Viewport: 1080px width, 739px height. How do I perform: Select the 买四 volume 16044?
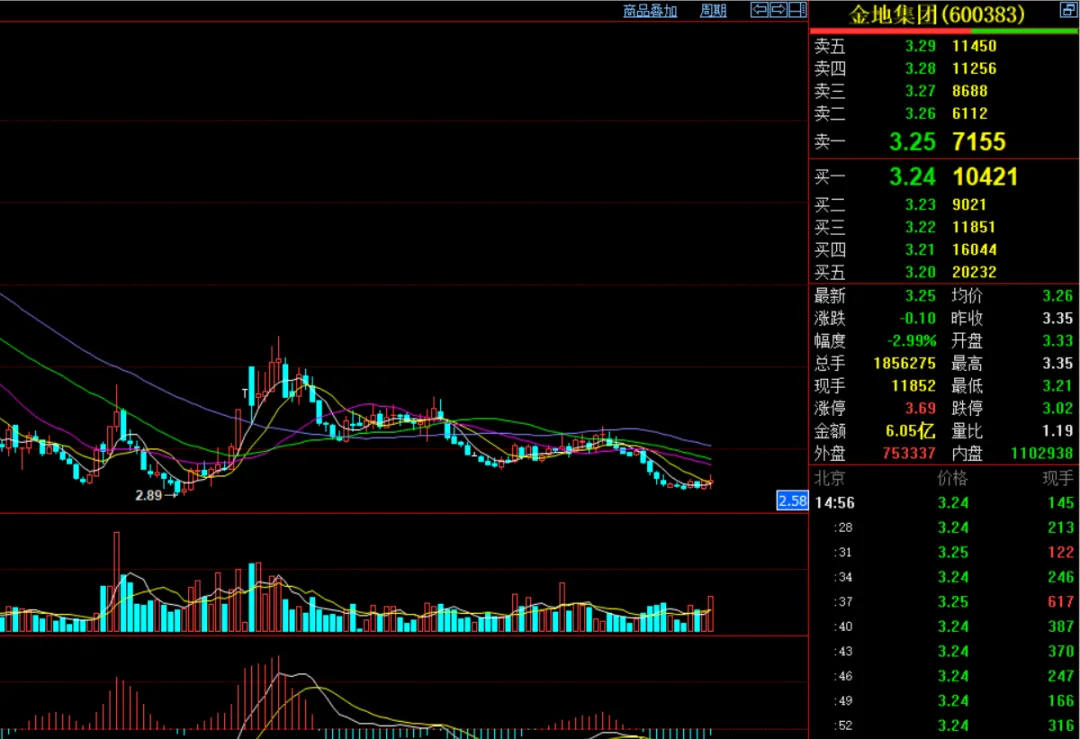point(974,250)
